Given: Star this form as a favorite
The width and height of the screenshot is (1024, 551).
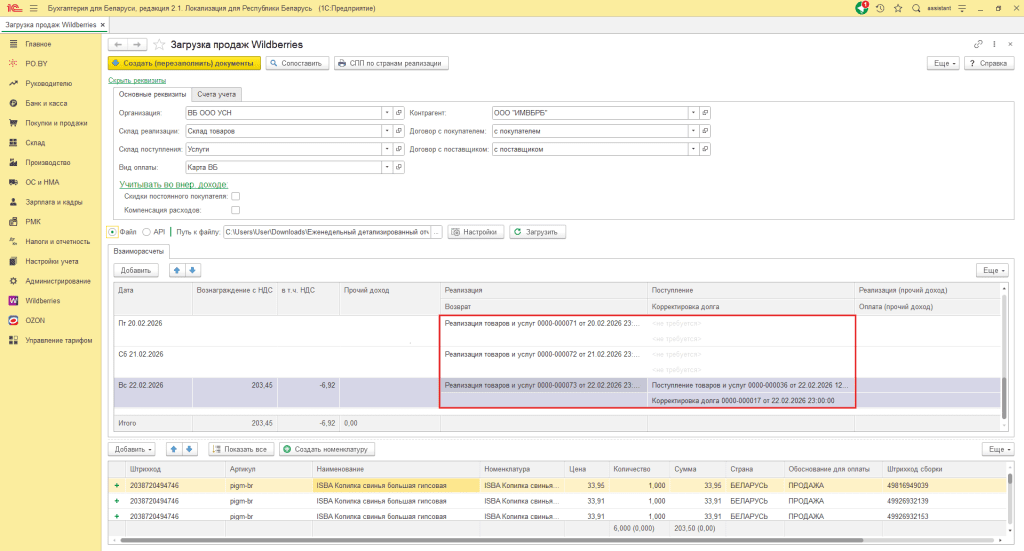Looking at the screenshot, I should (x=159, y=45).
